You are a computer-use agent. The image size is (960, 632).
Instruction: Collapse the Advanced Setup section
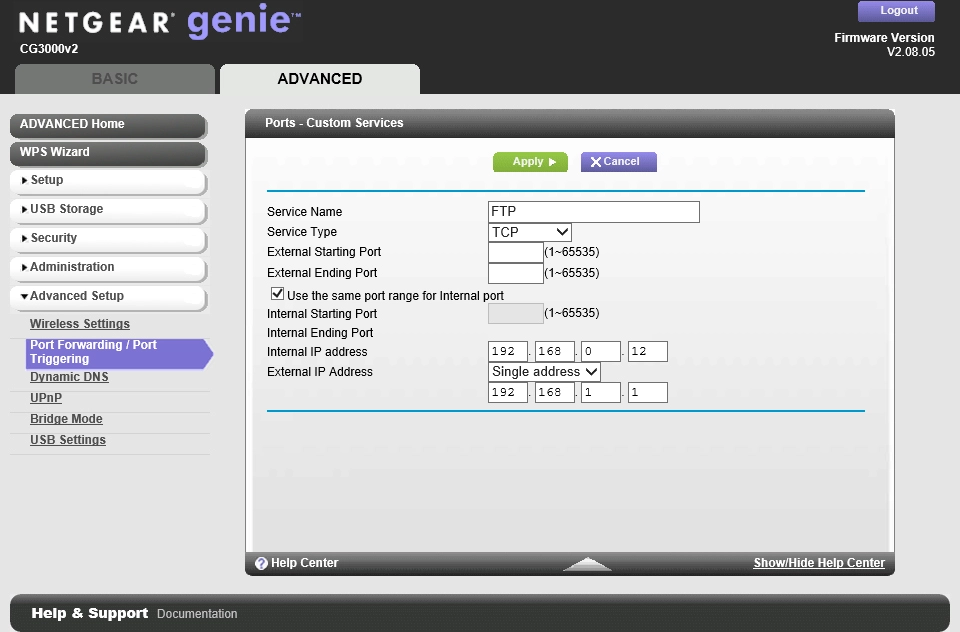107,297
